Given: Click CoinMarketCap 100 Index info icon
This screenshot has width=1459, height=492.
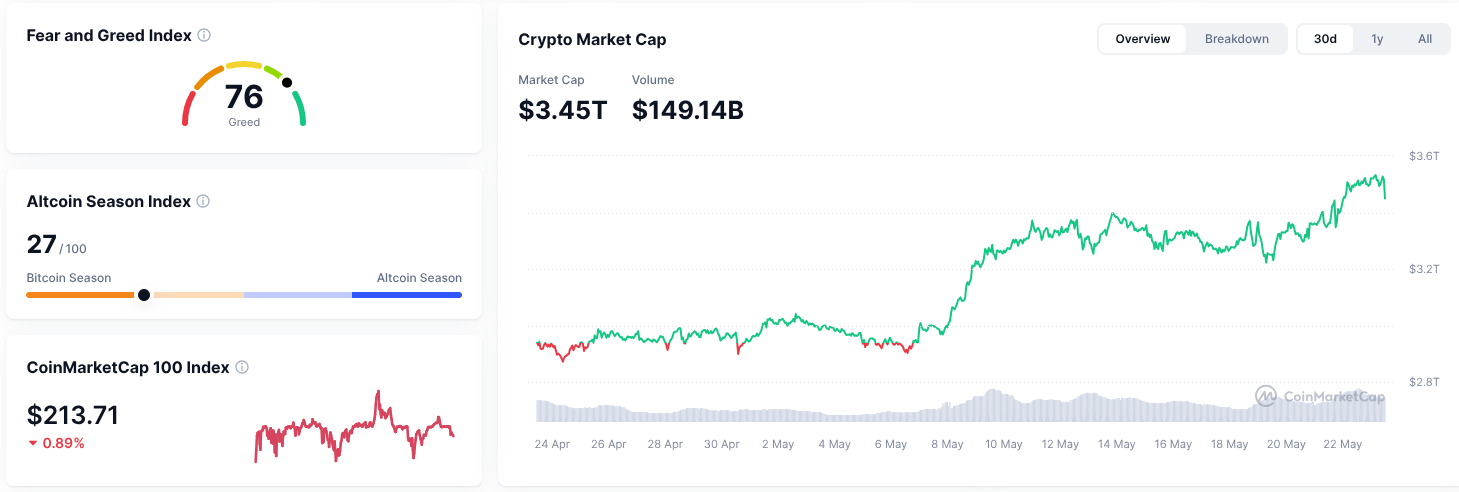Looking at the screenshot, I should (242, 367).
